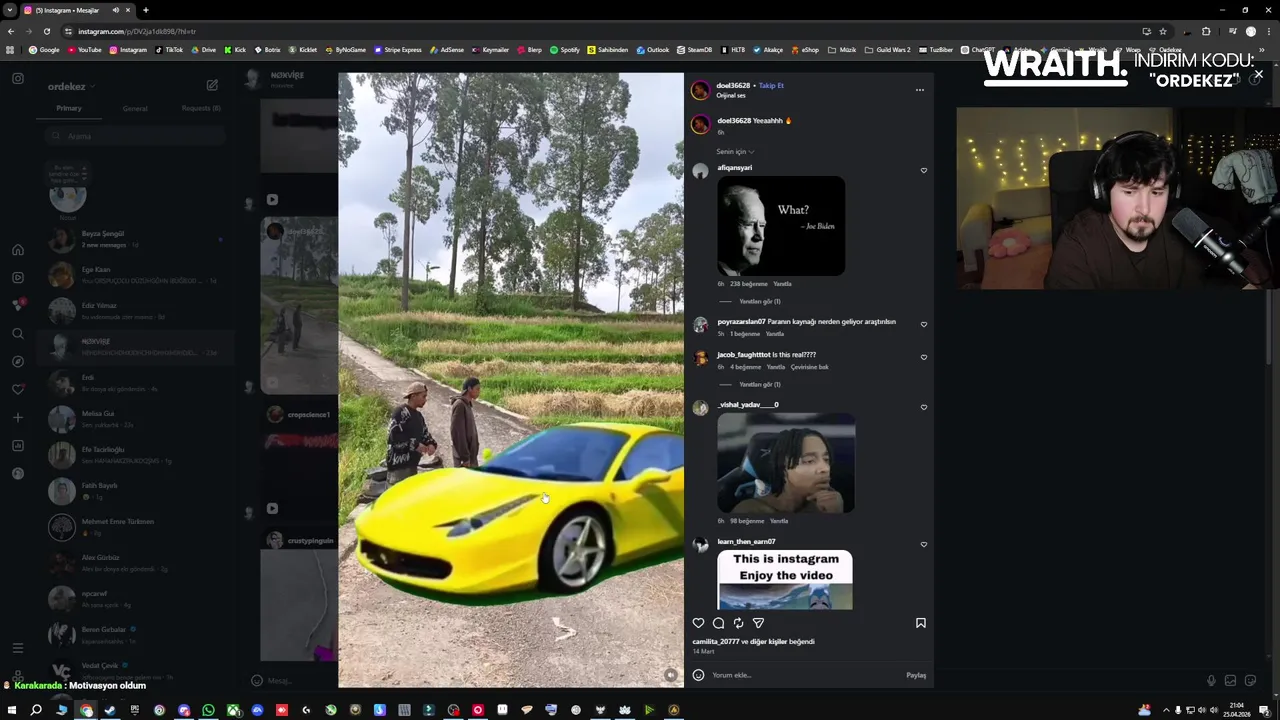Open the Joe Biden 'What?' GIF comment
This screenshot has height=720, width=1280.
click(x=781, y=226)
